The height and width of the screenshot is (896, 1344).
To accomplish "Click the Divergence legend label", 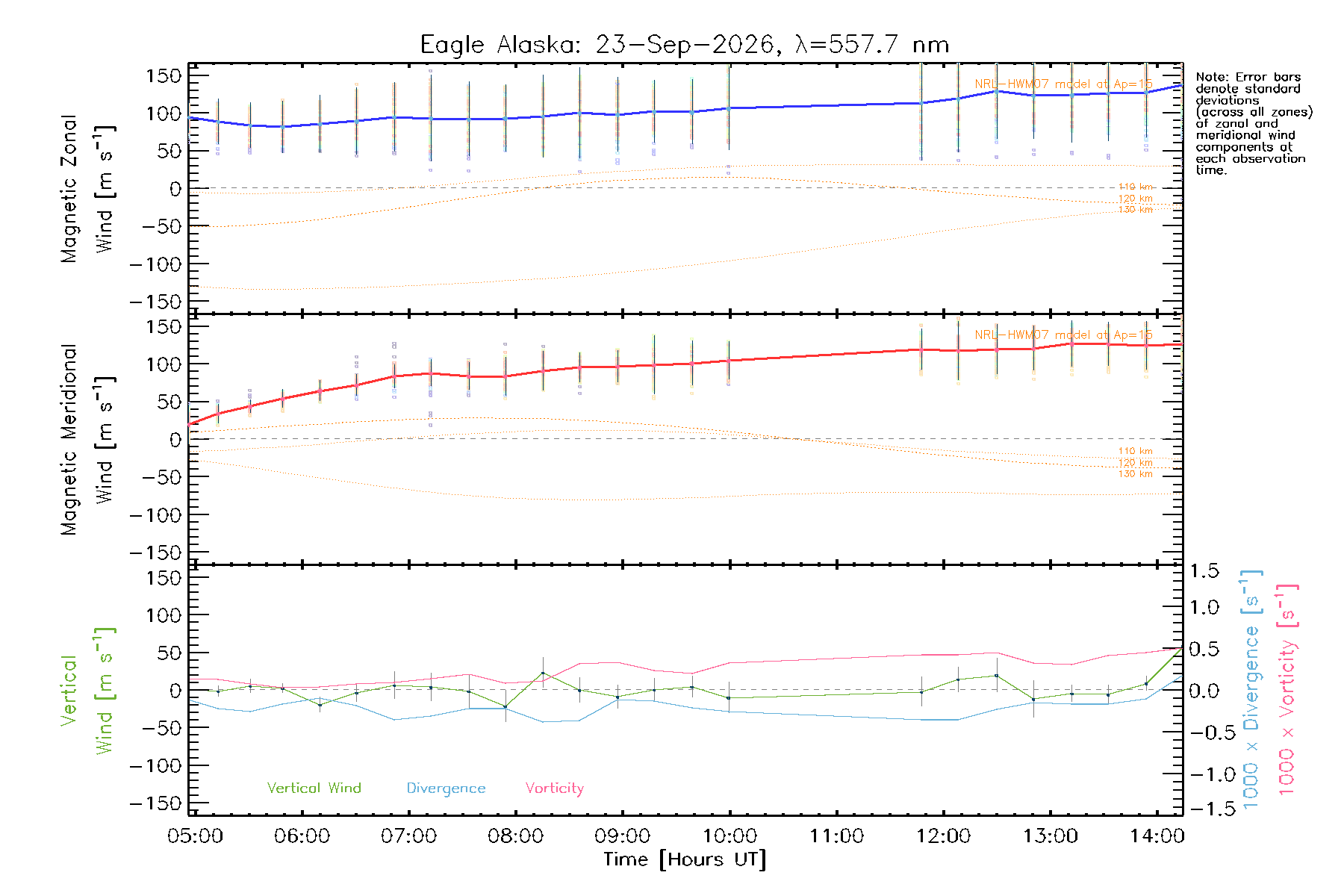I will 446,788.
